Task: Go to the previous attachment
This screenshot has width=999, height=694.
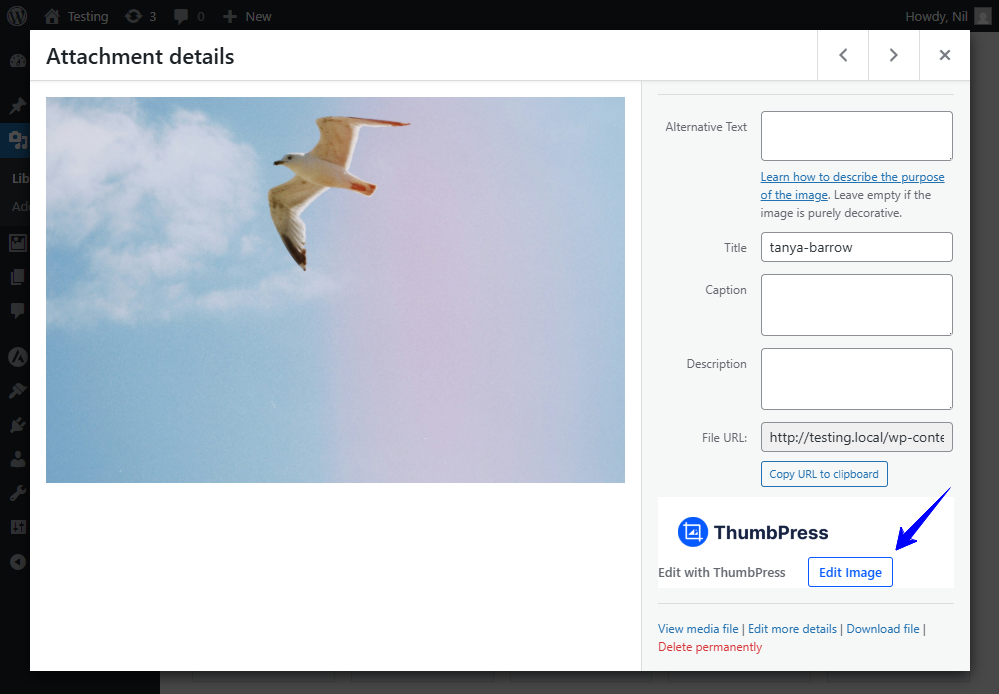Action: (x=843, y=55)
